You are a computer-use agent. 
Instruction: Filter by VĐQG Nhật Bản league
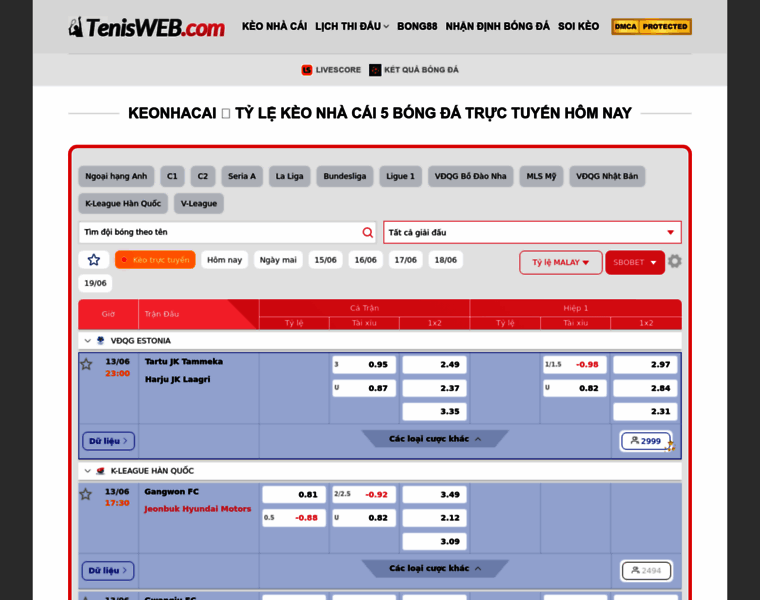pyautogui.click(x=607, y=176)
